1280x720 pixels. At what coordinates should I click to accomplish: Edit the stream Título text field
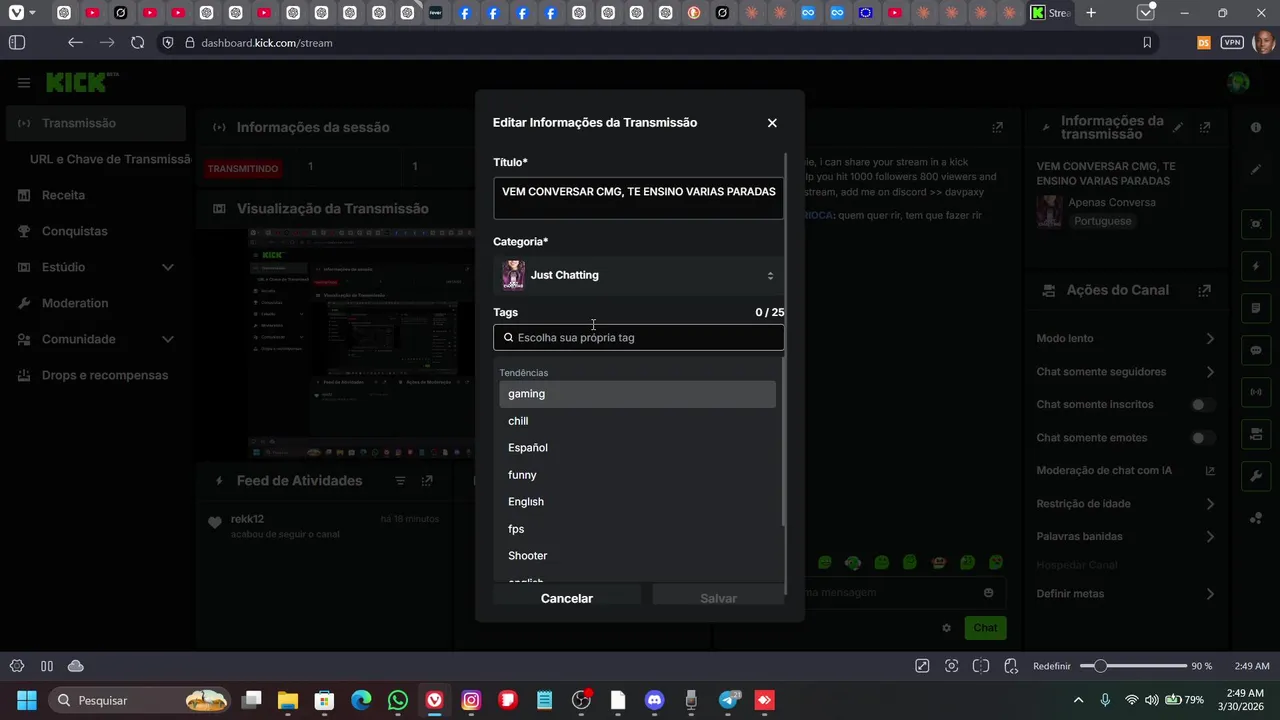(638, 197)
